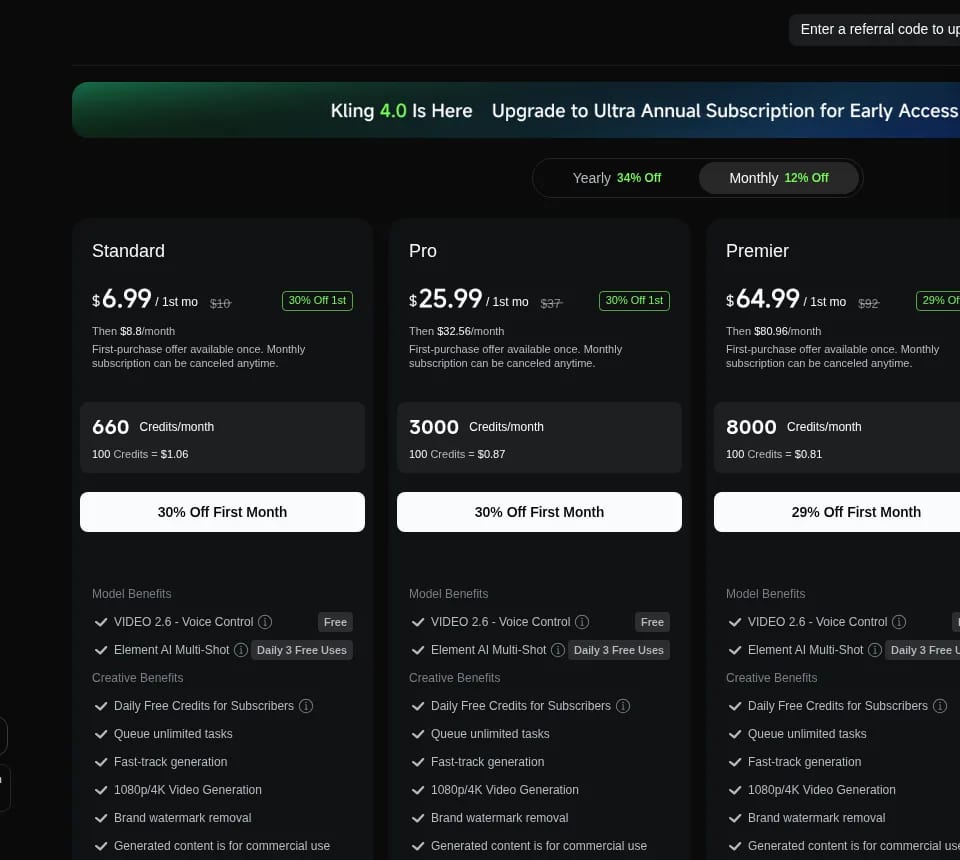Click the struck-through $10 price

pyautogui.click(x=220, y=303)
